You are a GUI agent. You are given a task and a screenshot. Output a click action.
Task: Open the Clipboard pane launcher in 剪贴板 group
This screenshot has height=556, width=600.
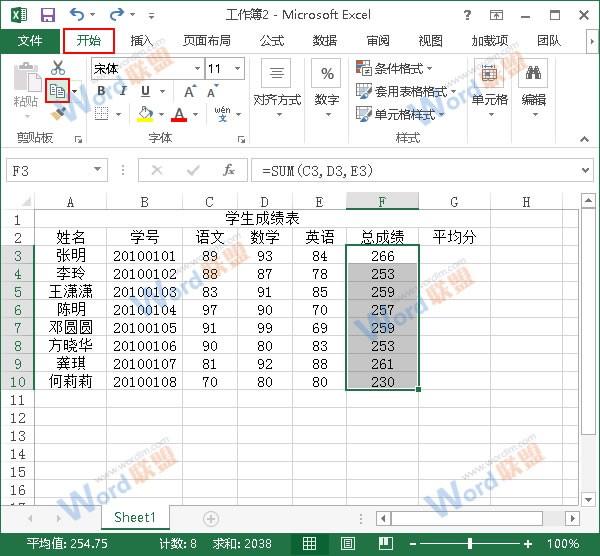pos(78,140)
